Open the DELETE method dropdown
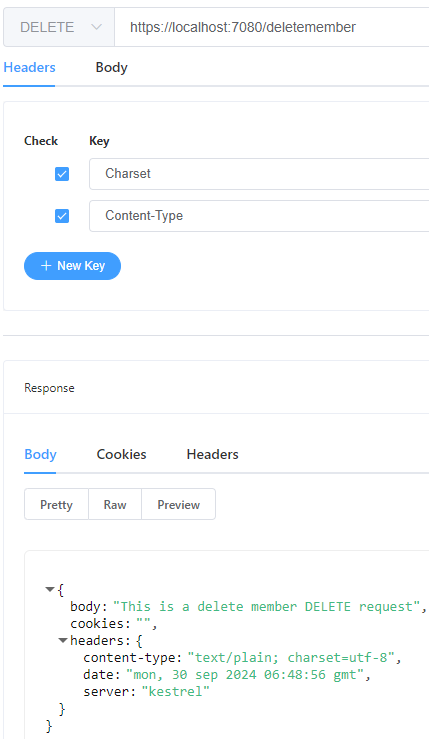 pos(59,27)
